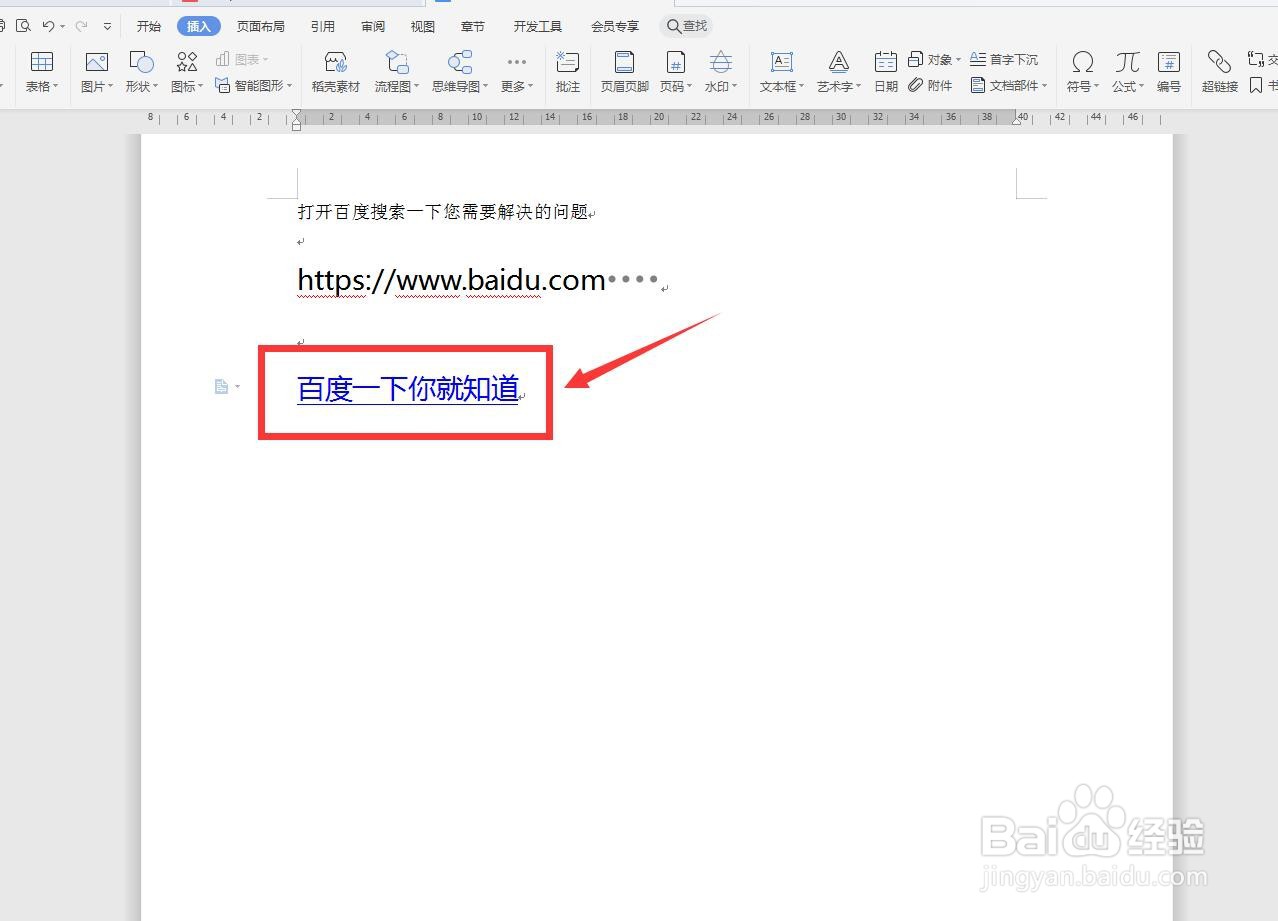Insert a 超链接 hyperlink

tap(1220, 72)
